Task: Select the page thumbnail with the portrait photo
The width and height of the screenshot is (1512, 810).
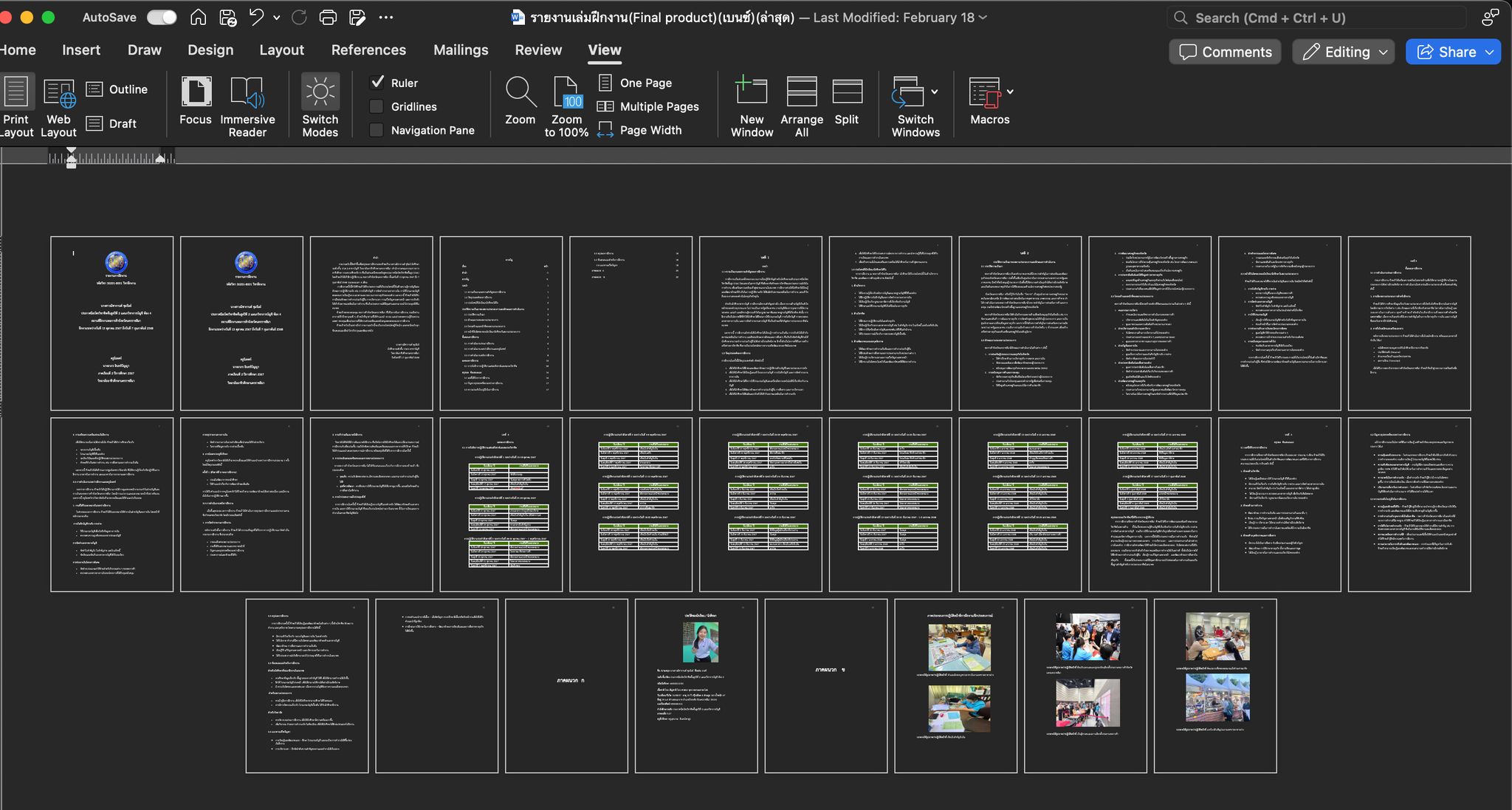Action: point(696,685)
